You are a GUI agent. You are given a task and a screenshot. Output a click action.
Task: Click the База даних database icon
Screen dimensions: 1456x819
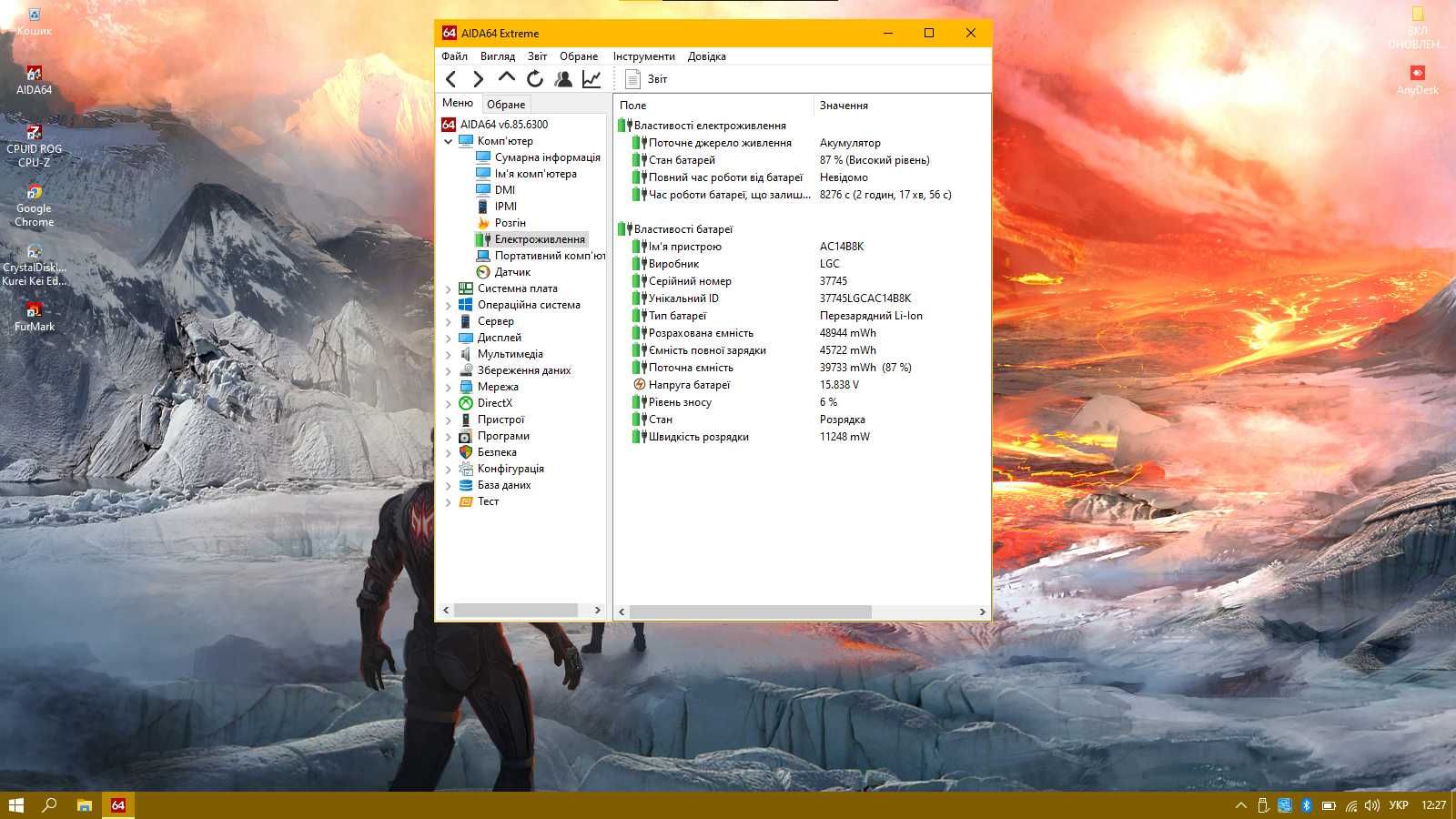tap(466, 485)
